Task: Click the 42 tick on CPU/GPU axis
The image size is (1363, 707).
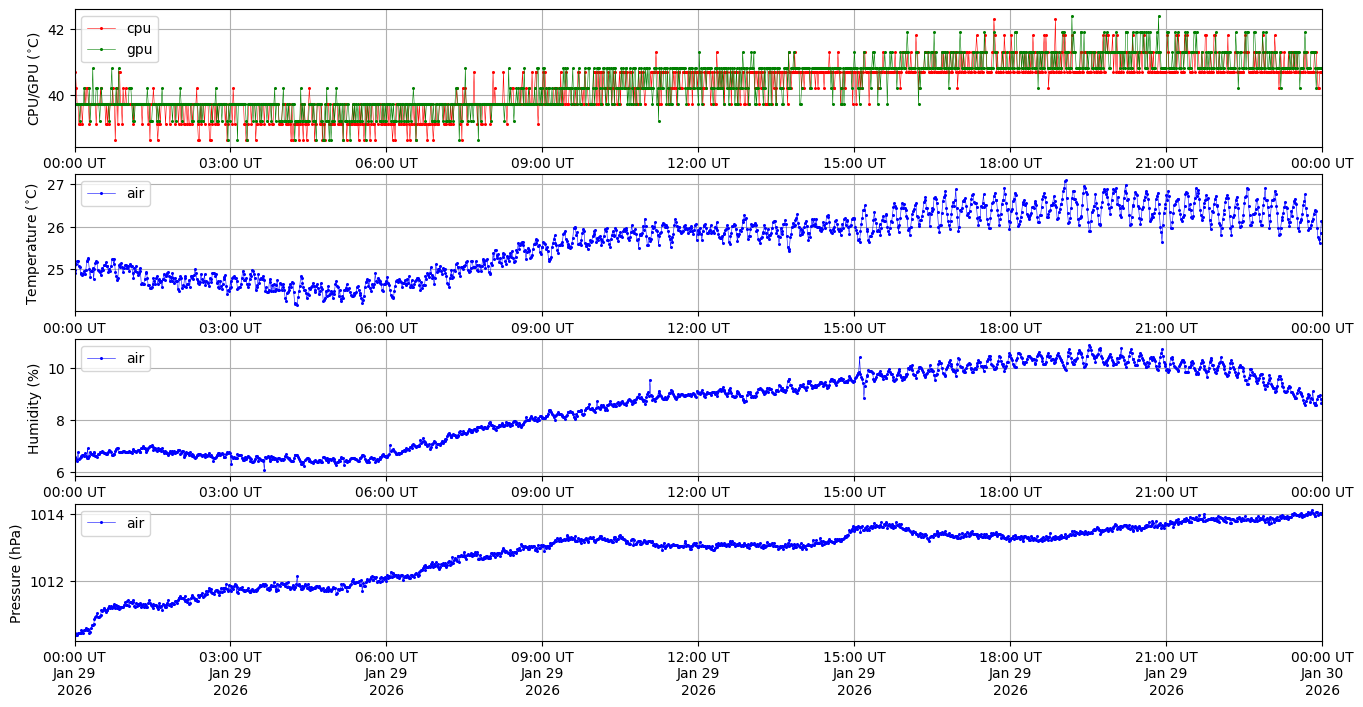Action: pos(56,29)
